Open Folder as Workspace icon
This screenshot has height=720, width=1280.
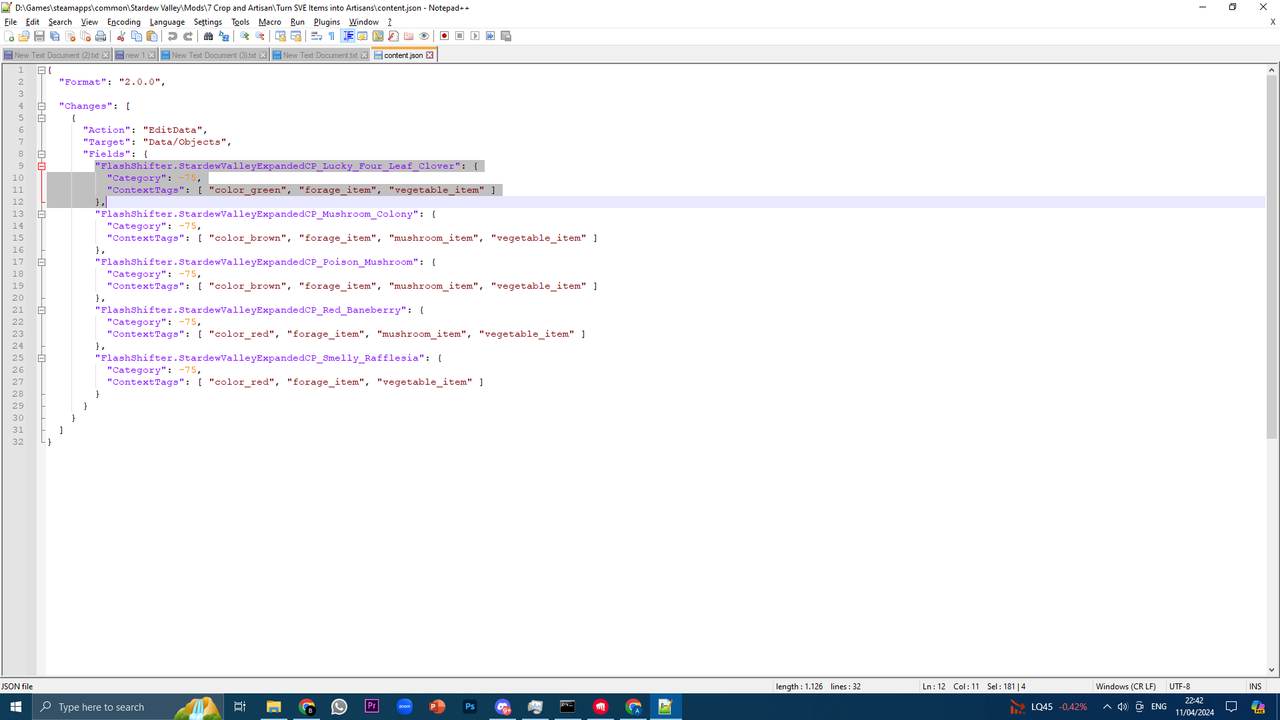click(x=408, y=36)
